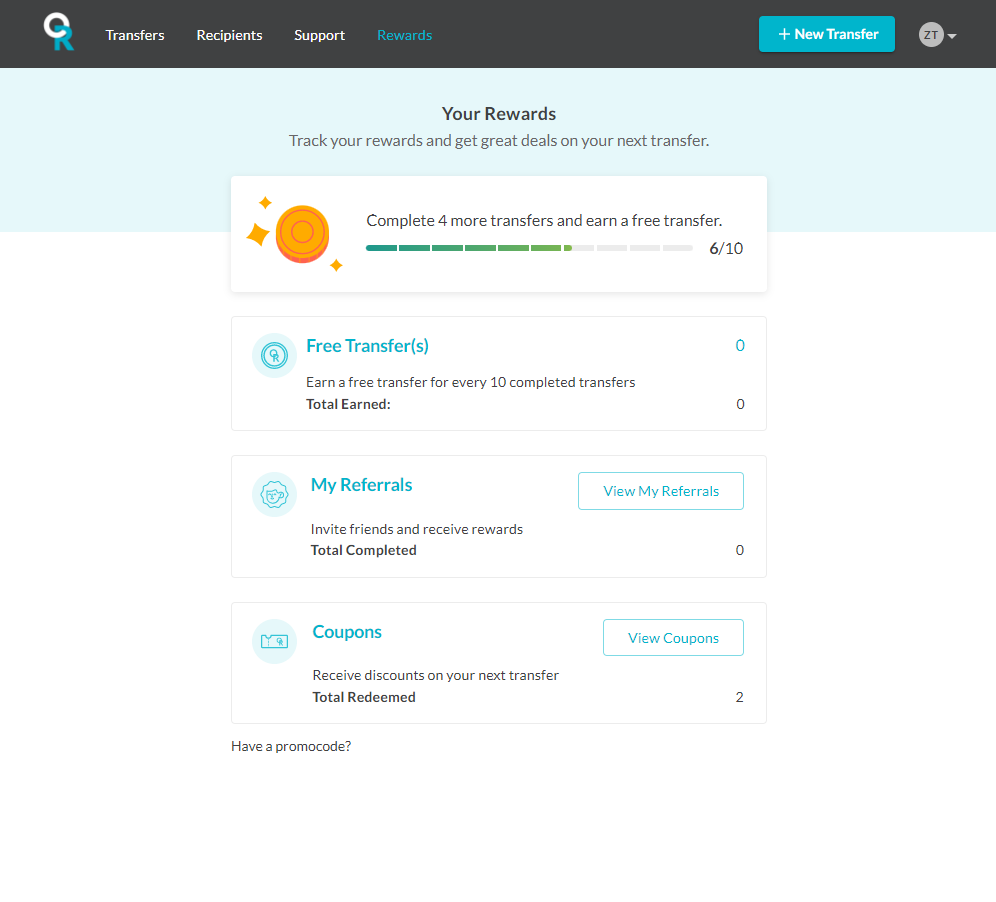The width and height of the screenshot is (996, 902).
Task: Start a New Transfer
Action: pyautogui.click(x=826, y=34)
